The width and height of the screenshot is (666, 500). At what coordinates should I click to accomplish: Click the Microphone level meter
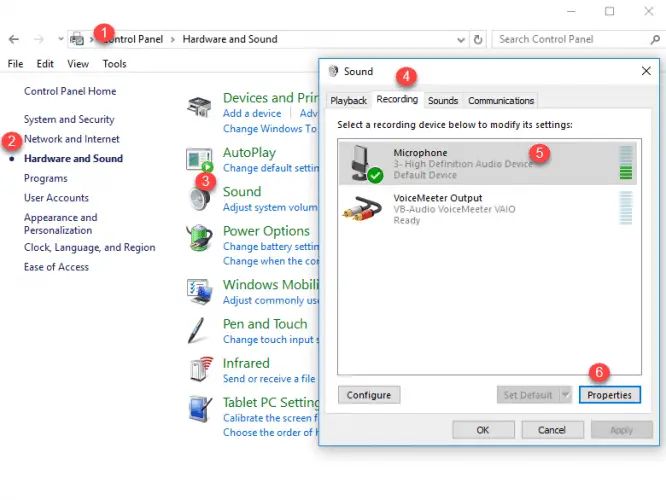click(x=627, y=163)
